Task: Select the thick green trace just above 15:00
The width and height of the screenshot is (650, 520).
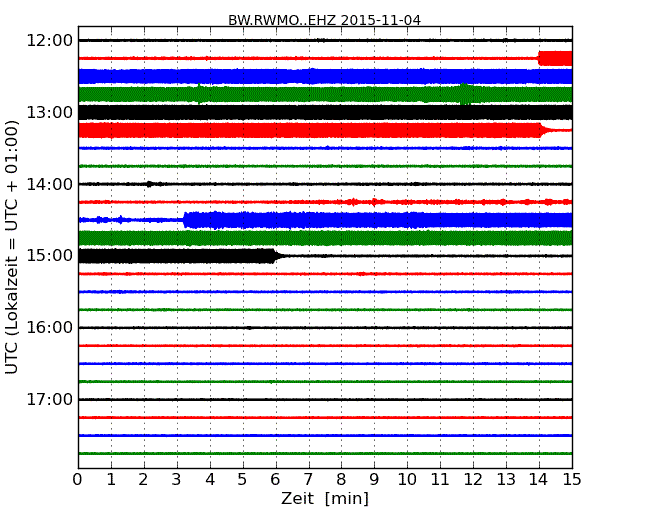Action: coord(325,238)
